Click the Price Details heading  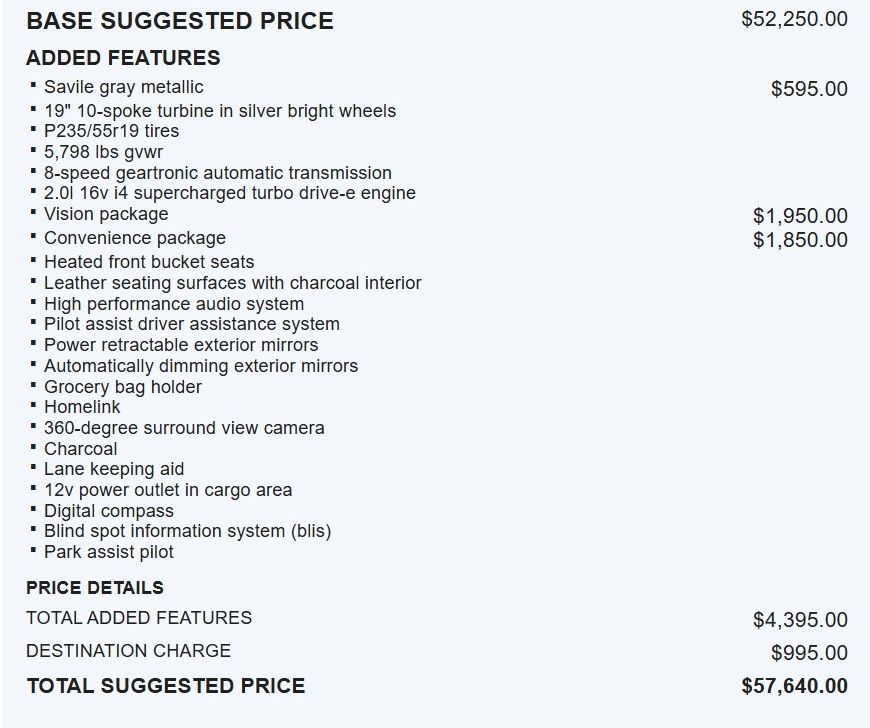(x=95, y=588)
